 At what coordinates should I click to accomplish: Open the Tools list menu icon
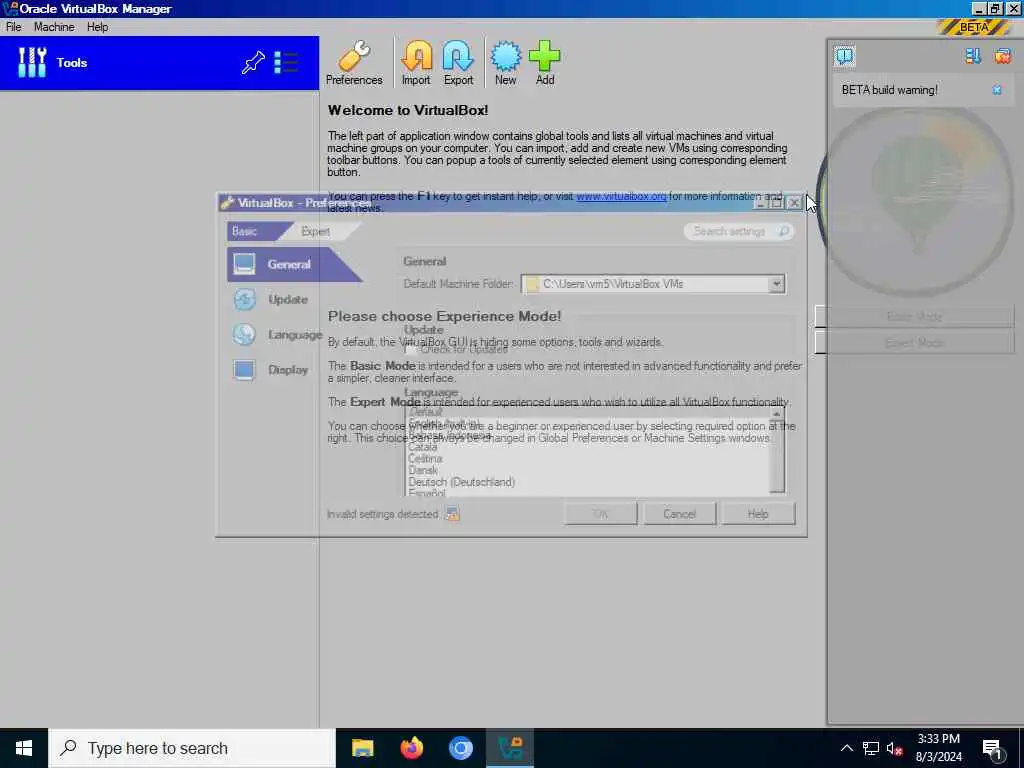[286, 63]
